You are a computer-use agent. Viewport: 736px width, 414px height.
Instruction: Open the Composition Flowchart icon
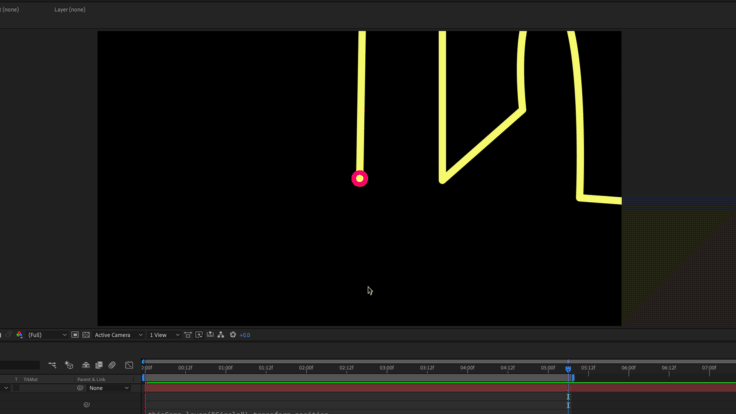click(221, 335)
